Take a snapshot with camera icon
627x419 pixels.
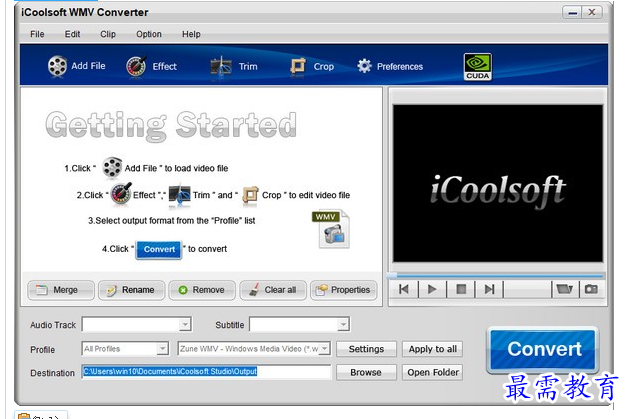[x=591, y=289]
